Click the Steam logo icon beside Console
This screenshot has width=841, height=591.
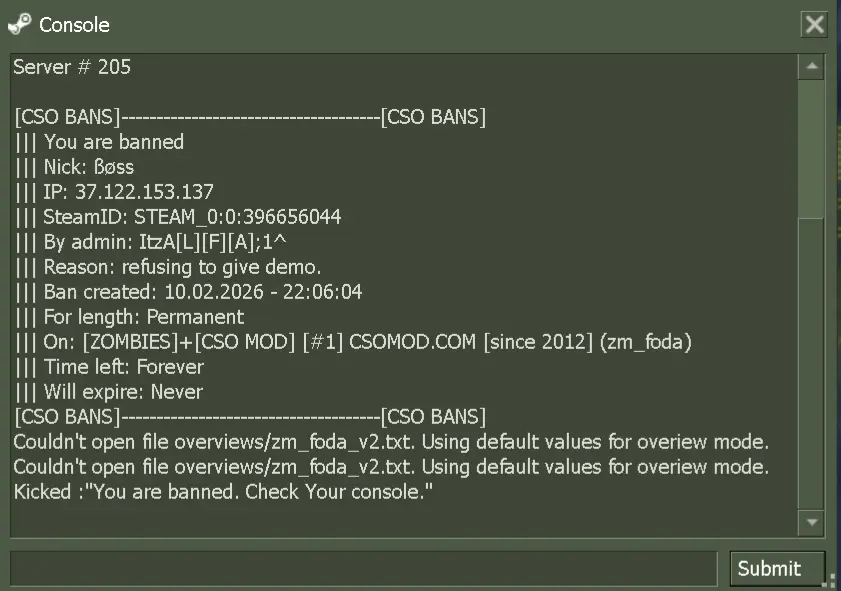point(20,24)
